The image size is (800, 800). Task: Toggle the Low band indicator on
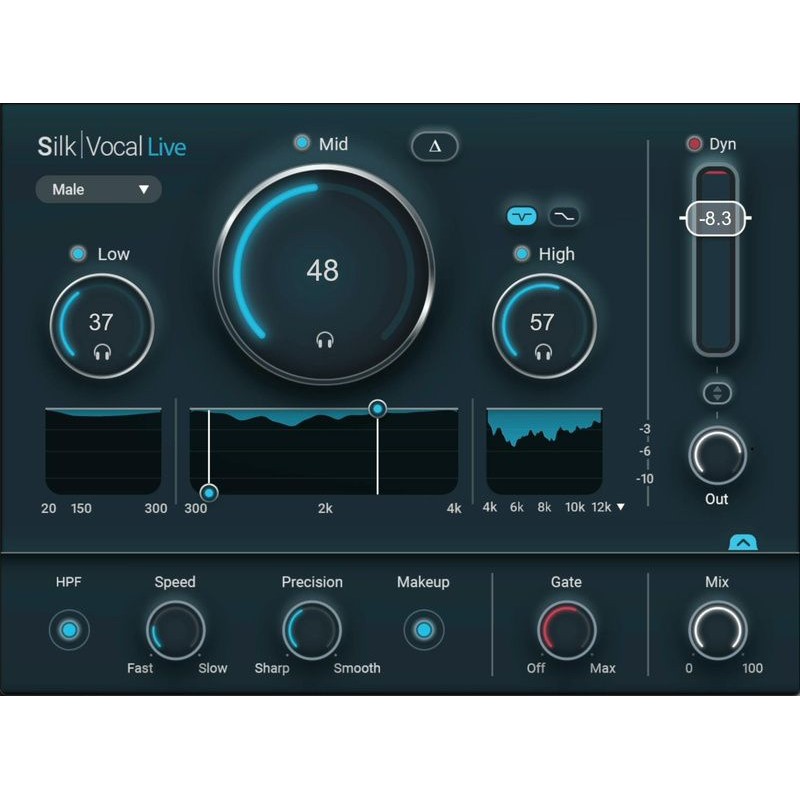(76, 253)
